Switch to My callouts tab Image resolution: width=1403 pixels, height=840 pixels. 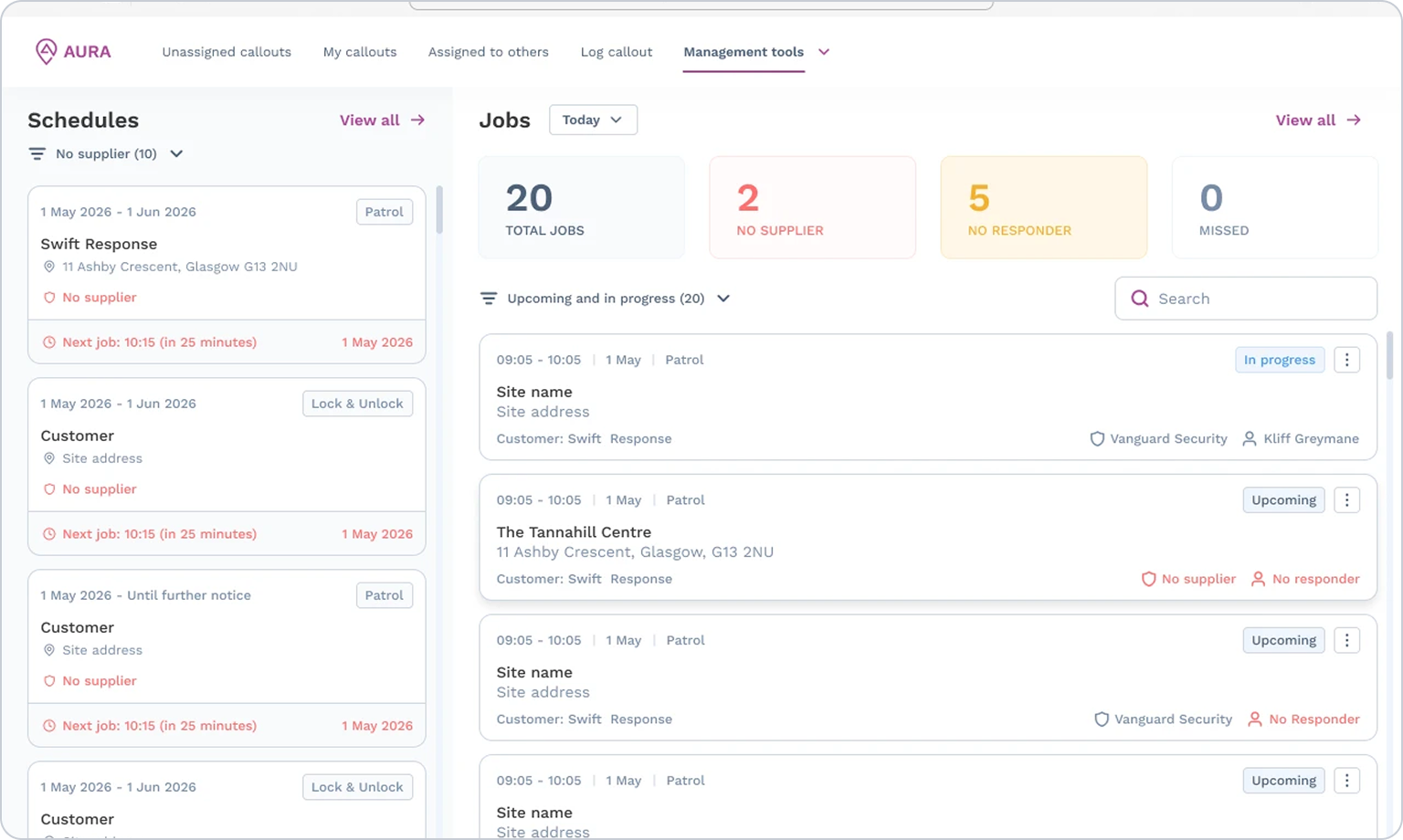coord(360,52)
